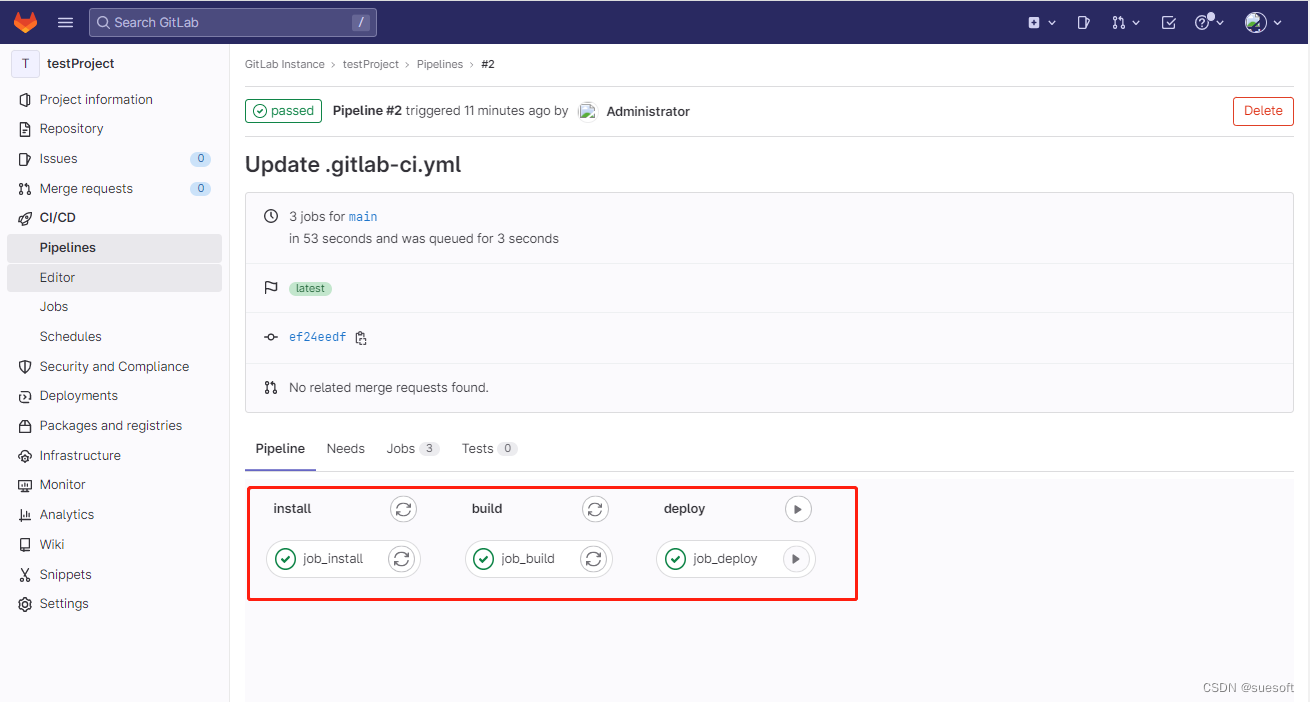This screenshot has width=1310, height=702.
Task: Run the job_deploy job again
Action: click(796, 559)
